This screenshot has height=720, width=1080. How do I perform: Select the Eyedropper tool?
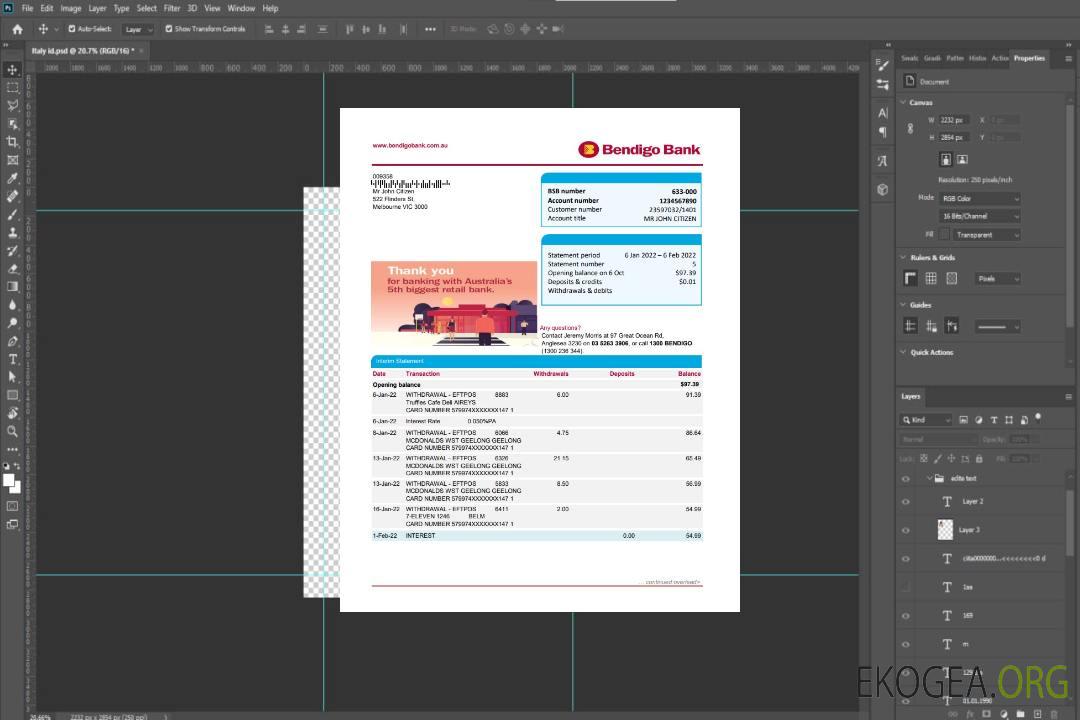coord(12,178)
